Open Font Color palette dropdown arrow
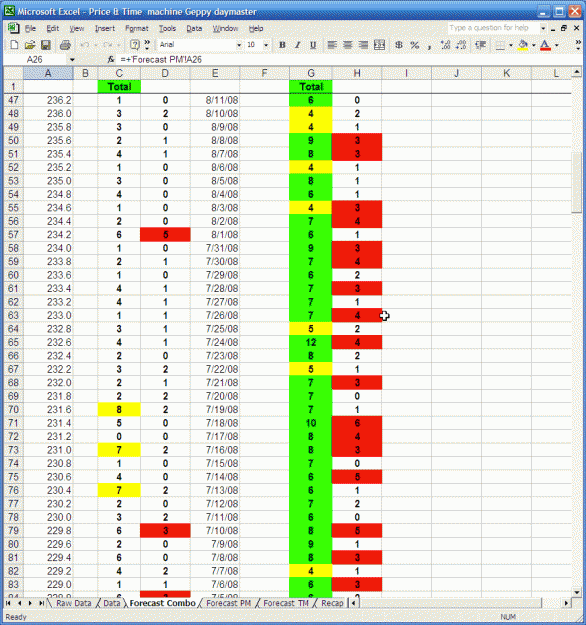586x625 pixels. click(557, 45)
